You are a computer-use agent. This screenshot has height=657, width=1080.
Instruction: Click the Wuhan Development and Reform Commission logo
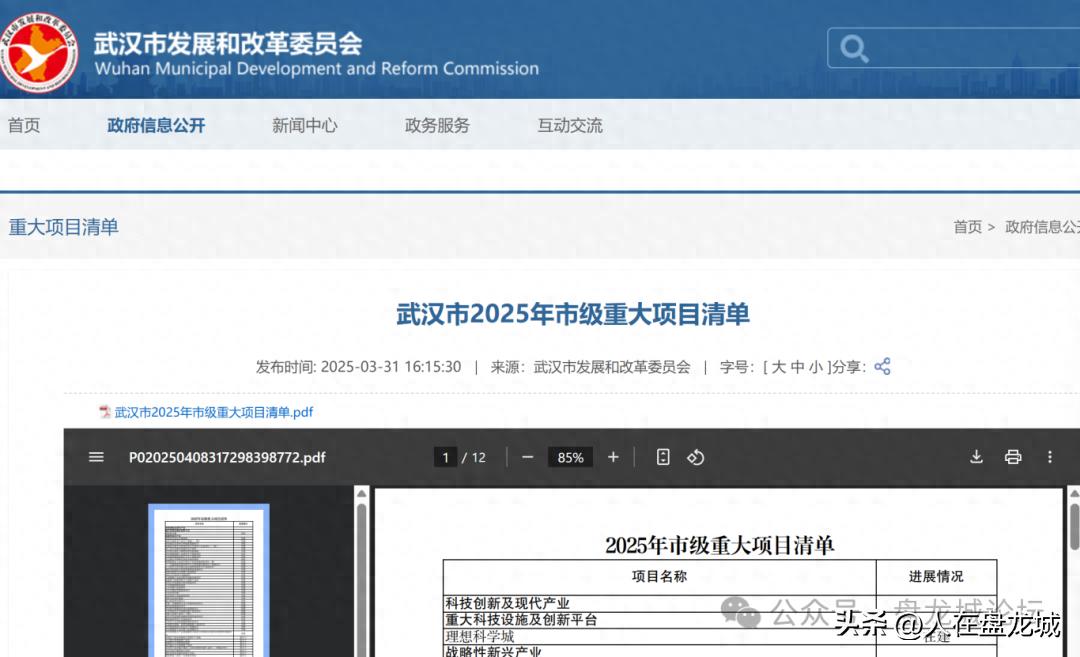[39, 52]
